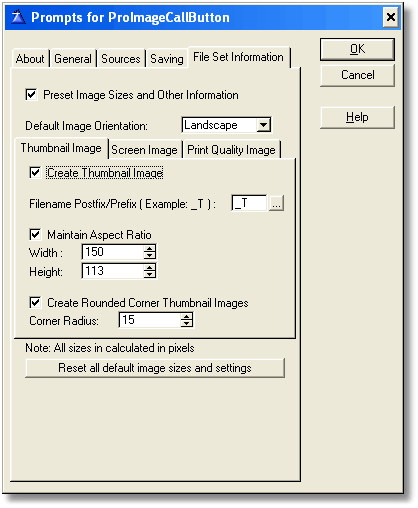Reset all default image sizes and settings
This screenshot has height=508, width=418.
click(x=155, y=368)
